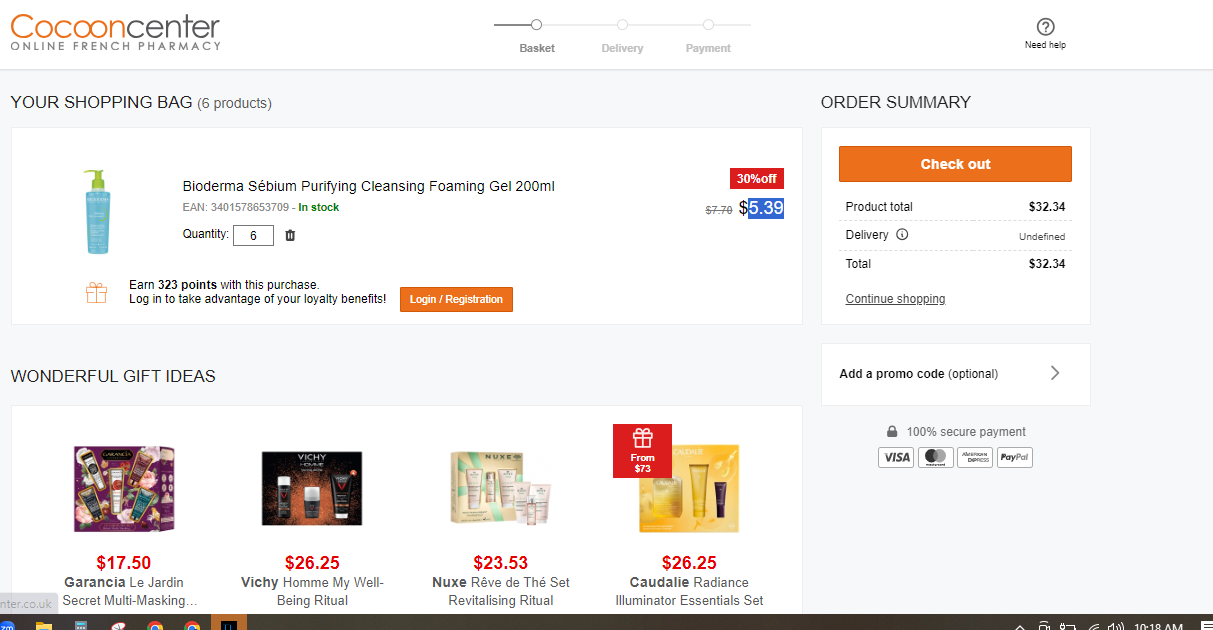
Task: Follow the Continue shopping link
Action: [x=895, y=299]
